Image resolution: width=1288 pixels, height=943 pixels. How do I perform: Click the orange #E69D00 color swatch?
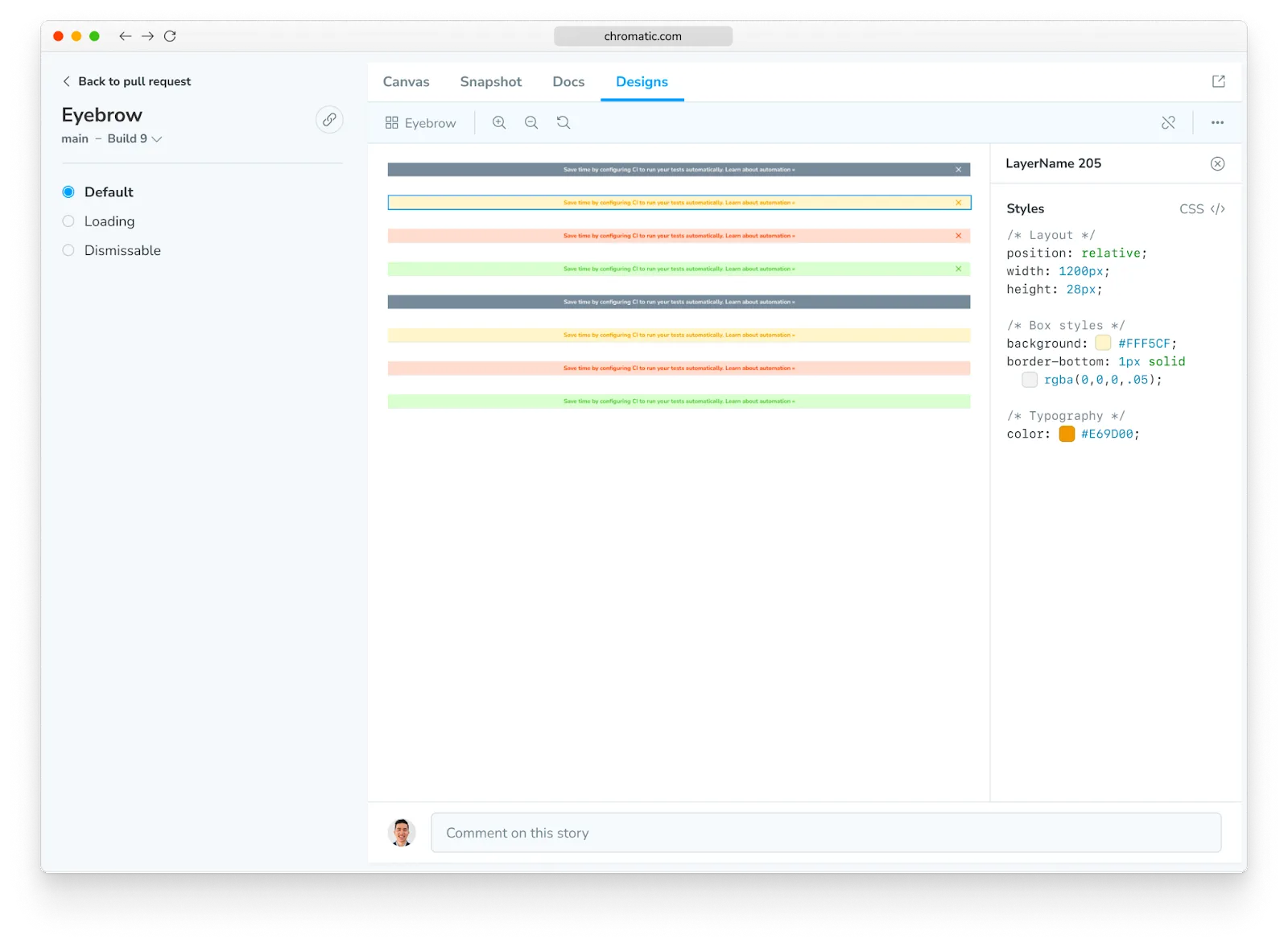point(1067,434)
